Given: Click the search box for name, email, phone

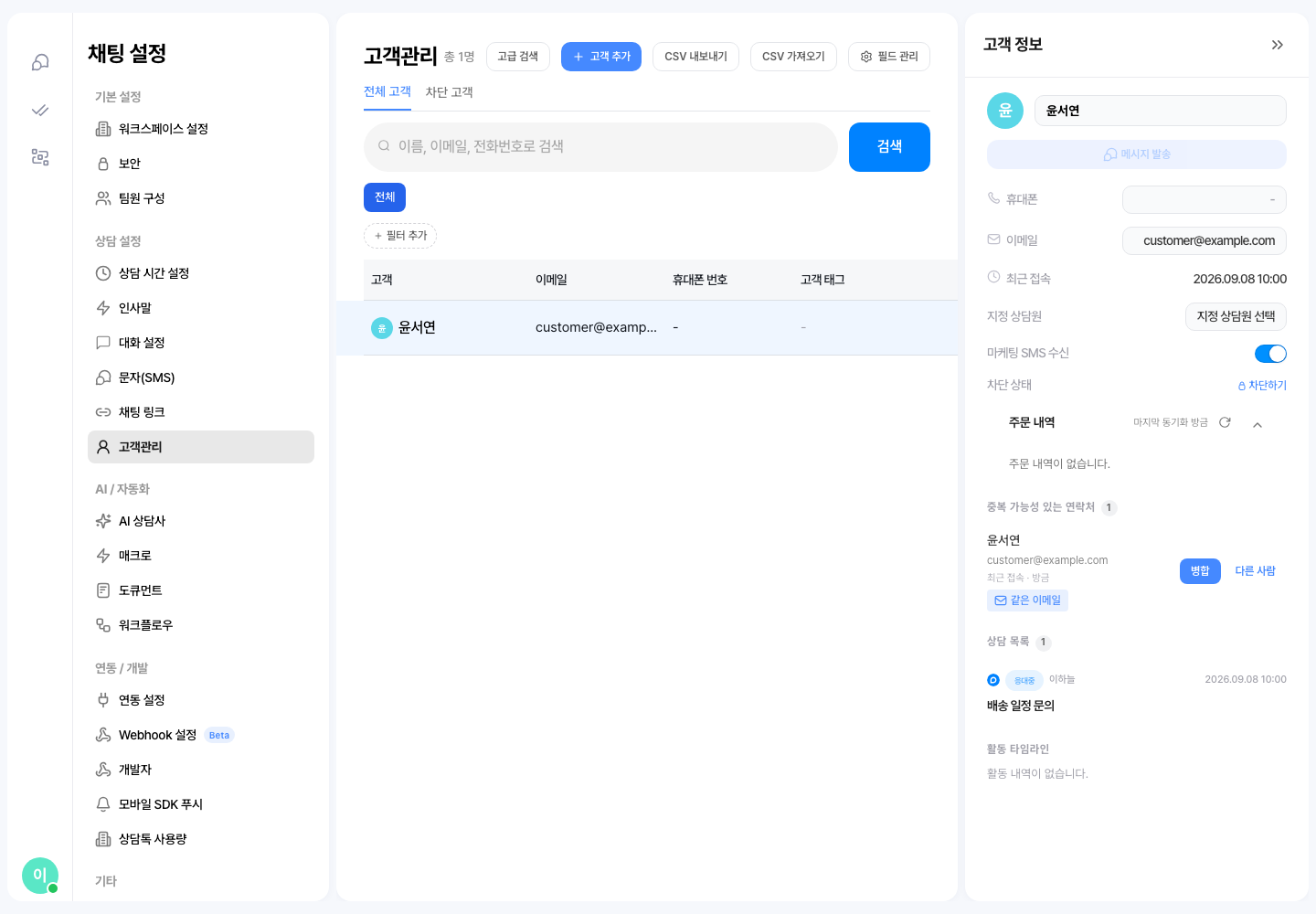Looking at the screenshot, I should [600, 146].
